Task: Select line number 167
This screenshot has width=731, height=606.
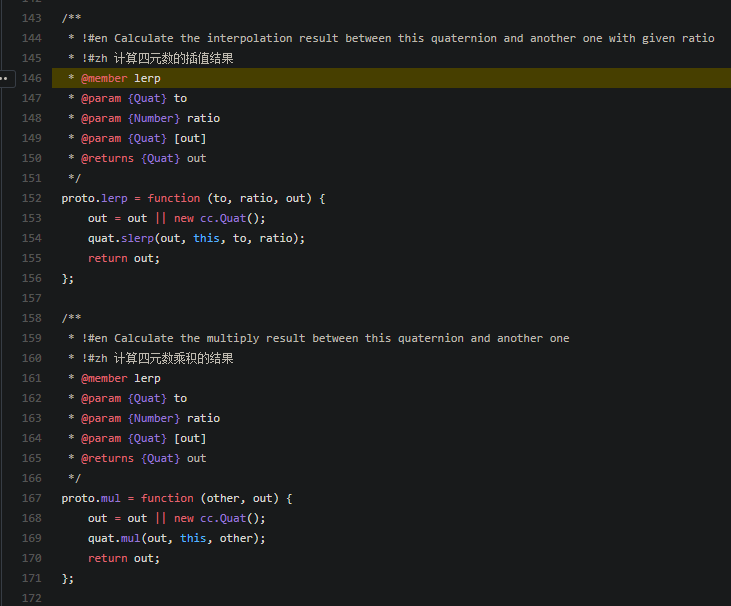Action: coord(33,498)
